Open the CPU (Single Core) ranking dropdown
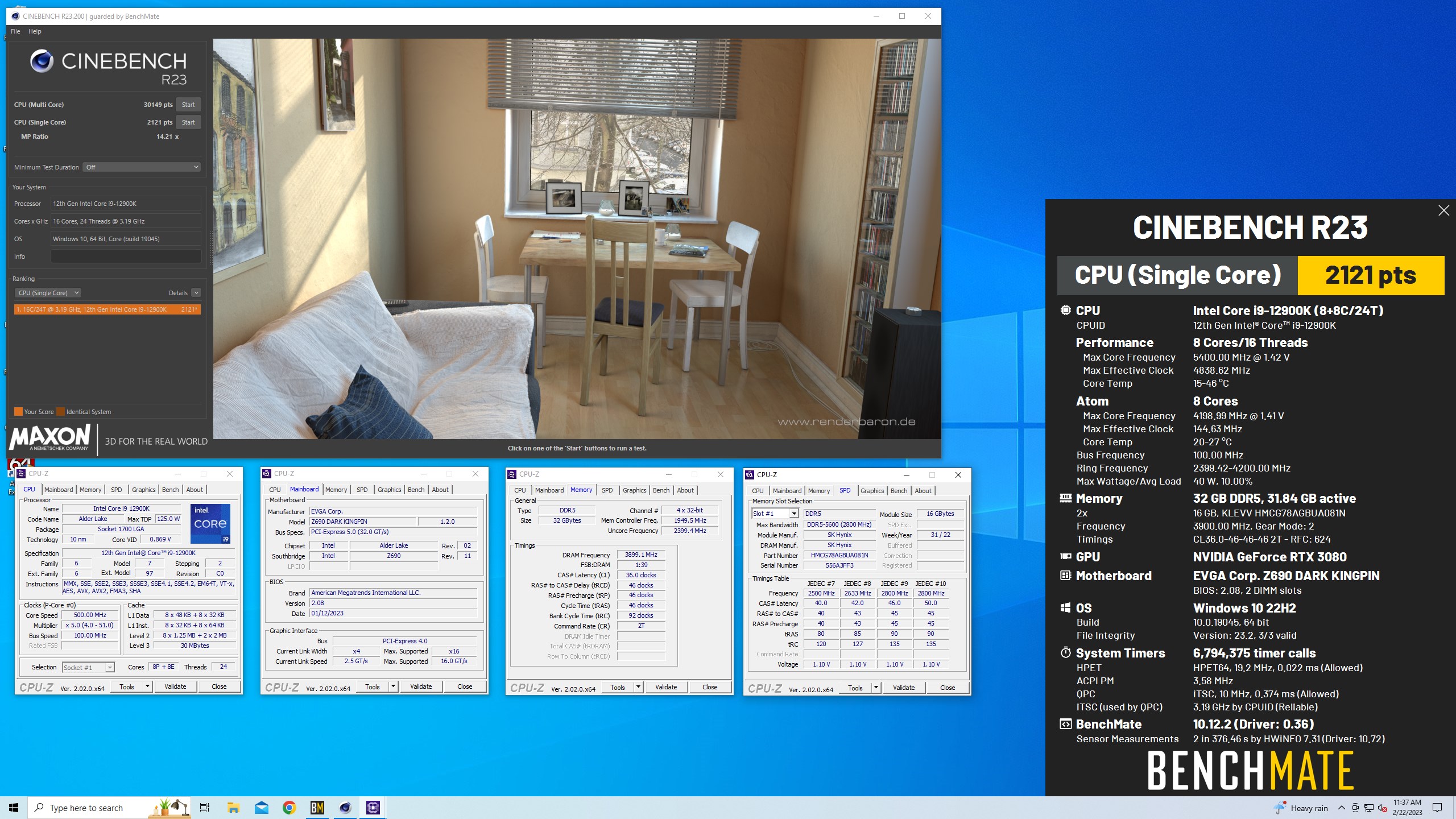This screenshot has height=819, width=1456. 48,293
